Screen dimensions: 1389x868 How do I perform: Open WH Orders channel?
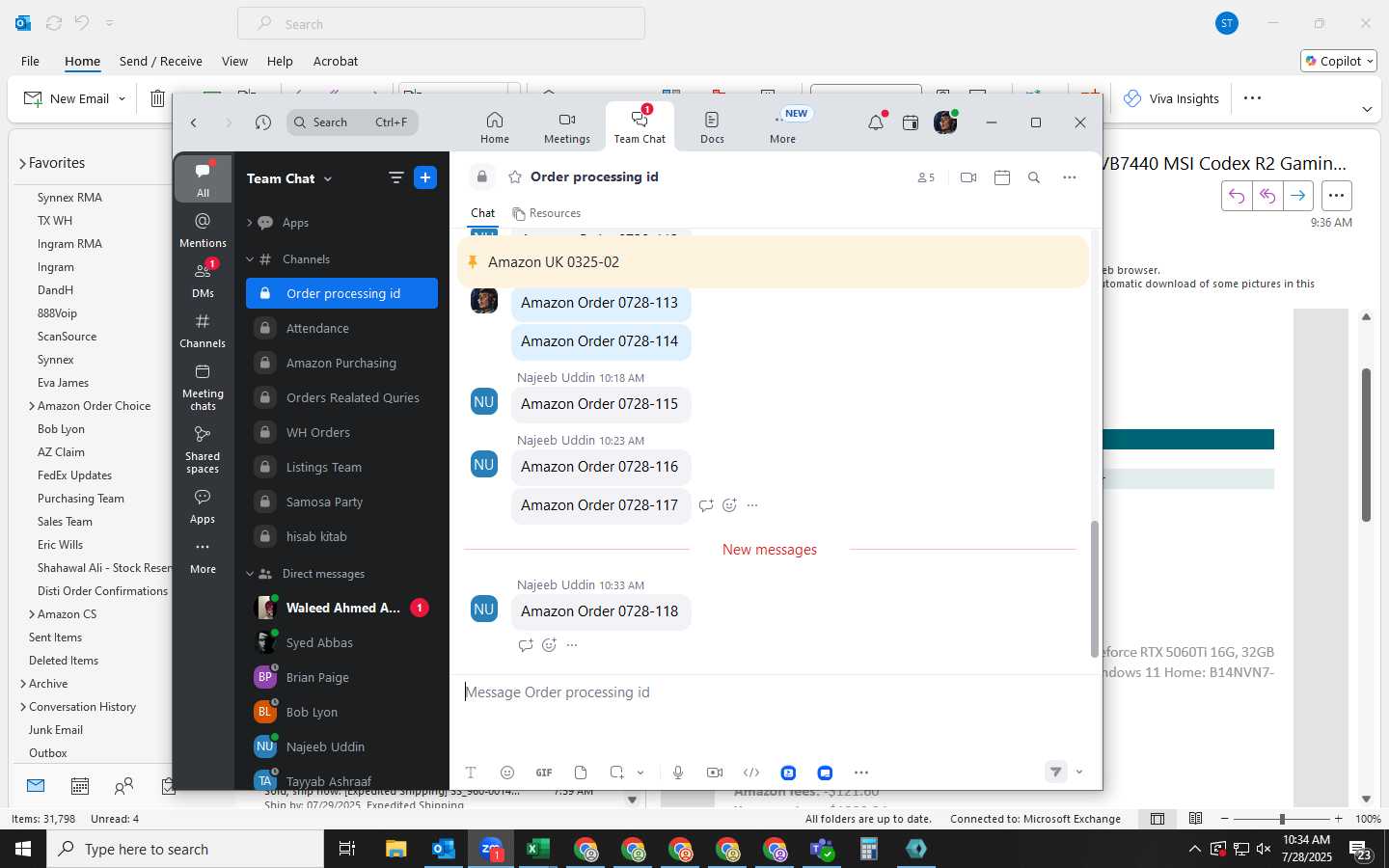(x=341, y=432)
